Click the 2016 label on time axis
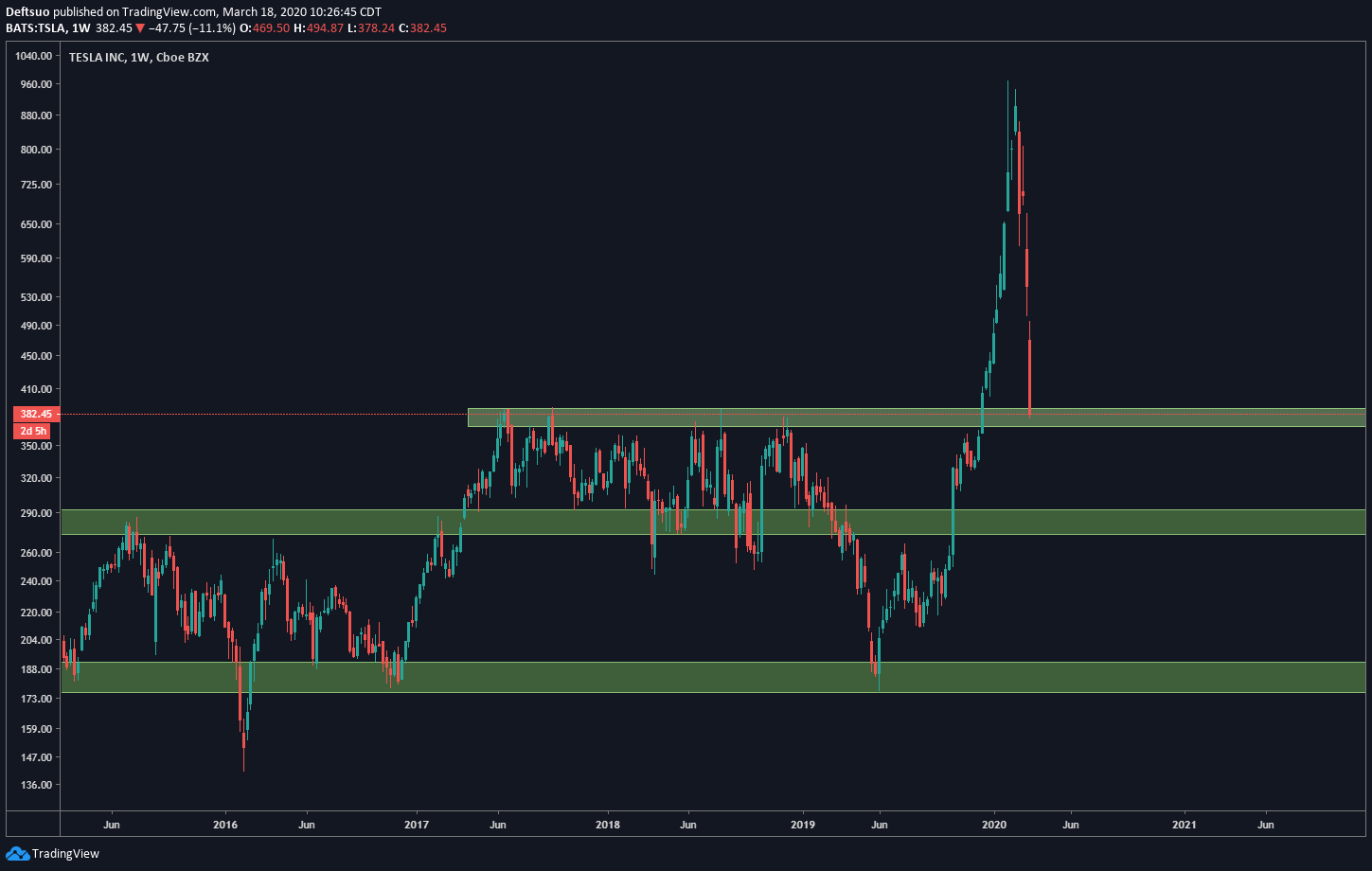1372x871 pixels. coord(225,824)
